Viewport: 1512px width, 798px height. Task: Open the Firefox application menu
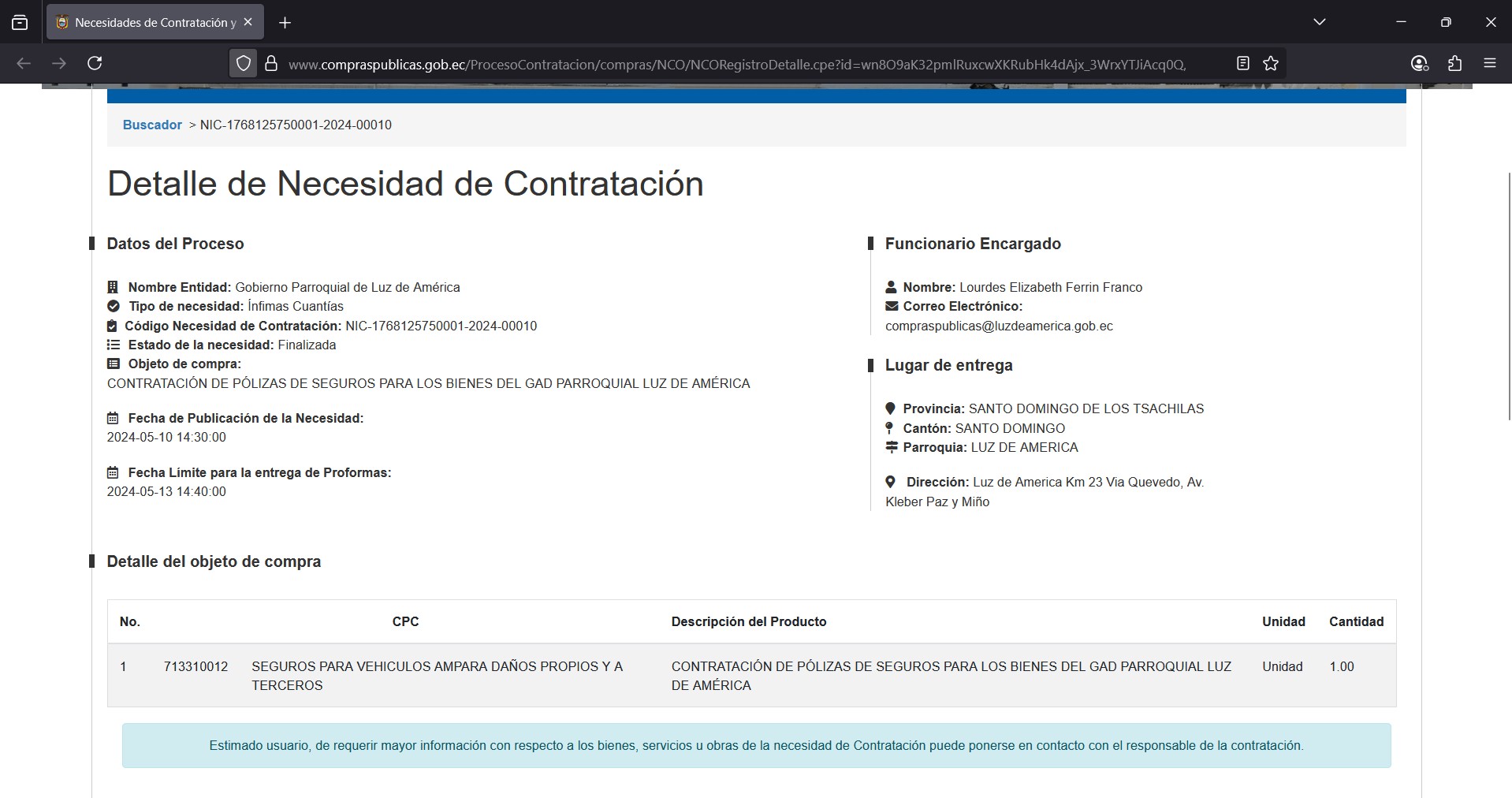click(x=1490, y=63)
